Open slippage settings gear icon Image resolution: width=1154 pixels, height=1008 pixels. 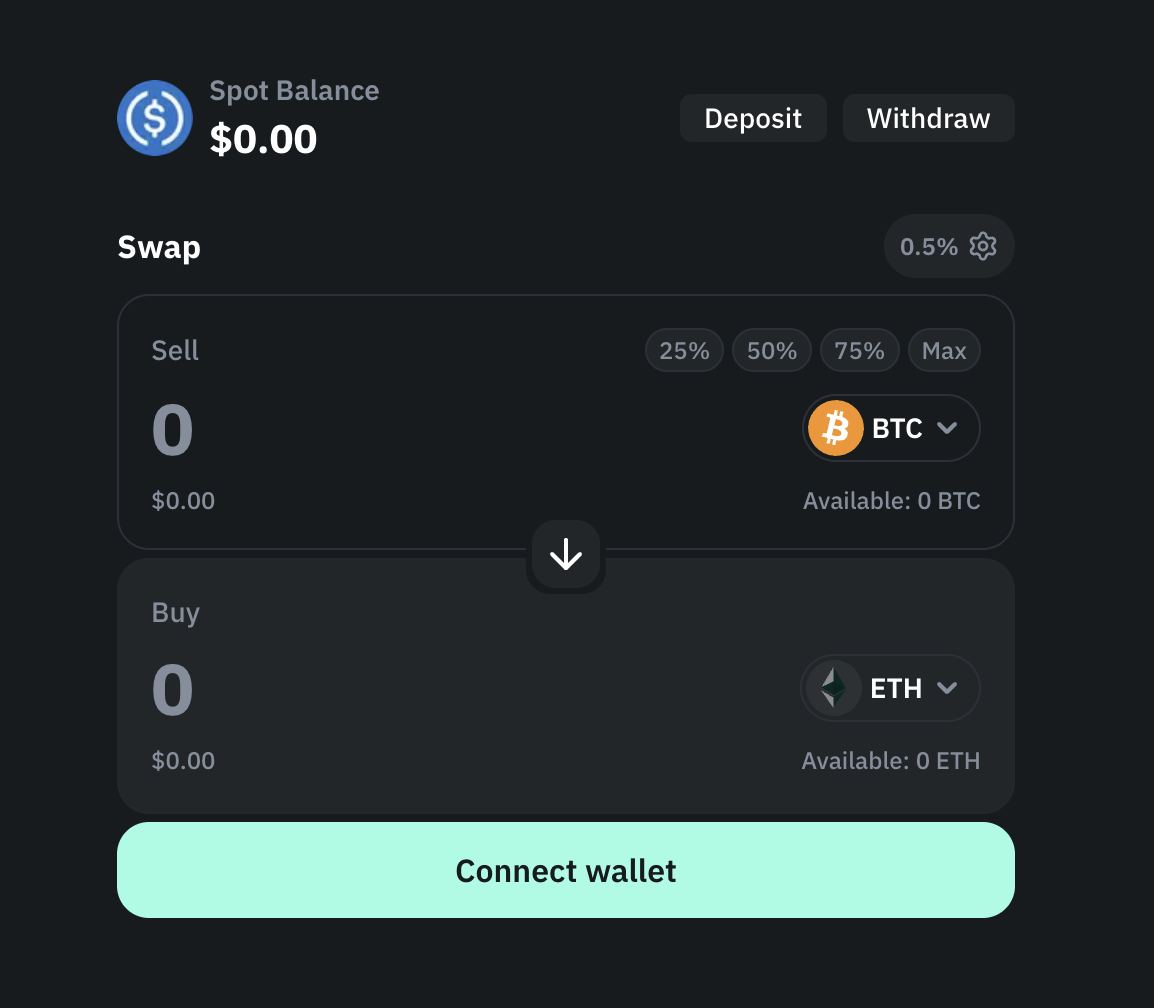[984, 246]
